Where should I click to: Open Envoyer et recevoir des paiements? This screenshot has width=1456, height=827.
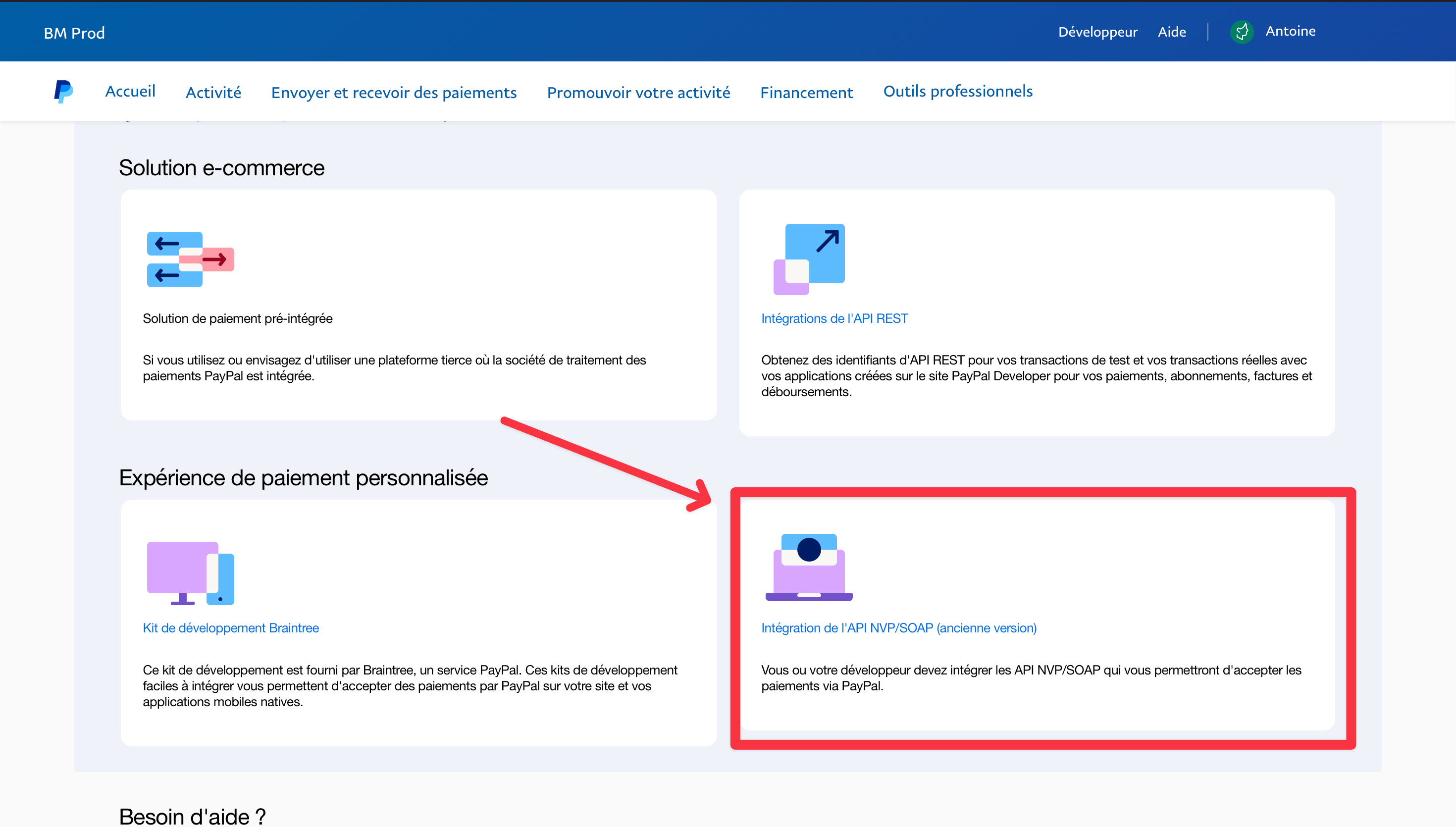[394, 93]
